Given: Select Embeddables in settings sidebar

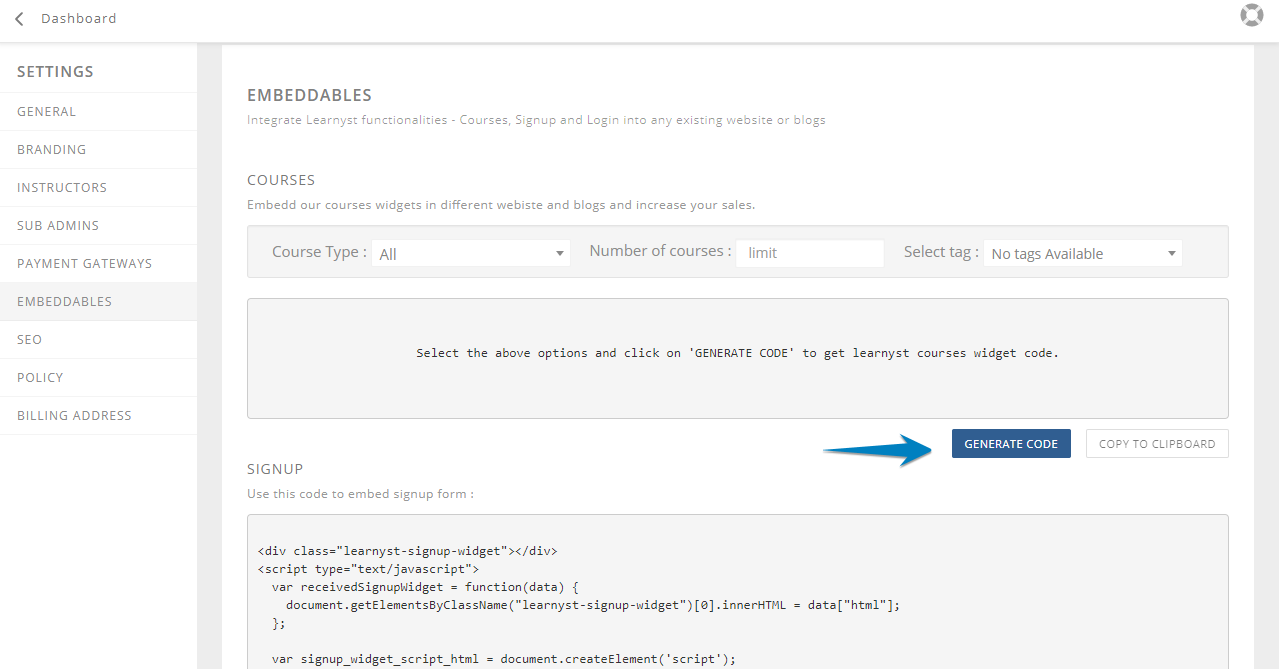Looking at the screenshot, I should [x=98, y=302].
